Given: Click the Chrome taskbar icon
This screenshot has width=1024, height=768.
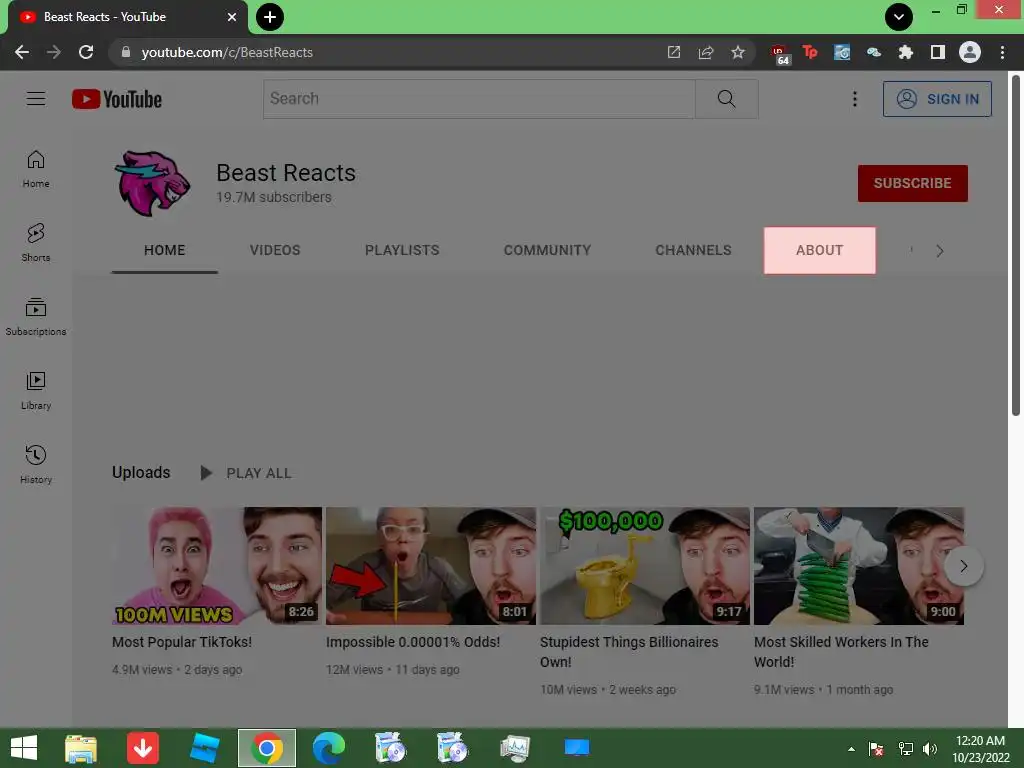Looking at the screenshot, I should (266, 748).
